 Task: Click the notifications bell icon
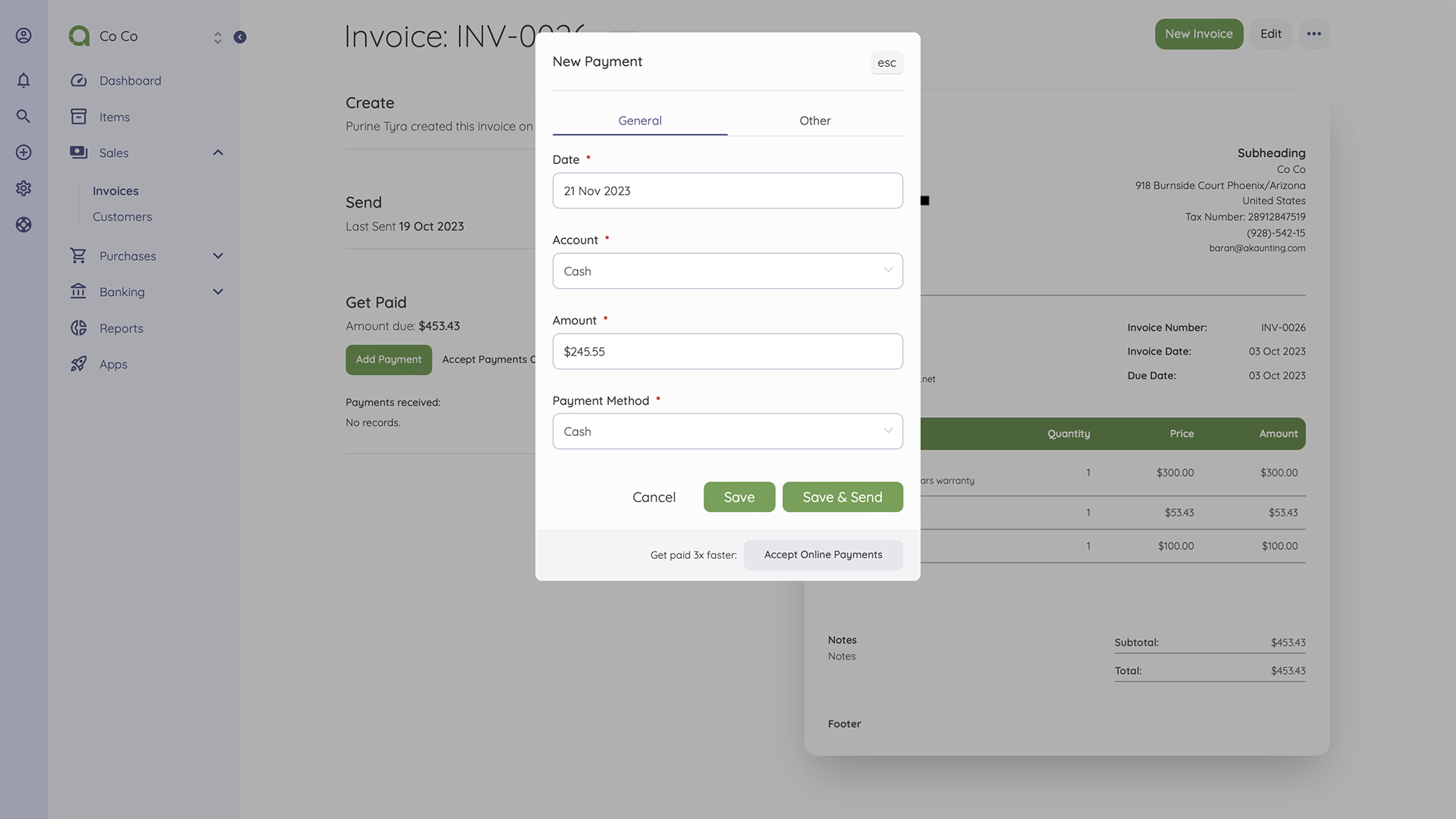click(24, 80)
